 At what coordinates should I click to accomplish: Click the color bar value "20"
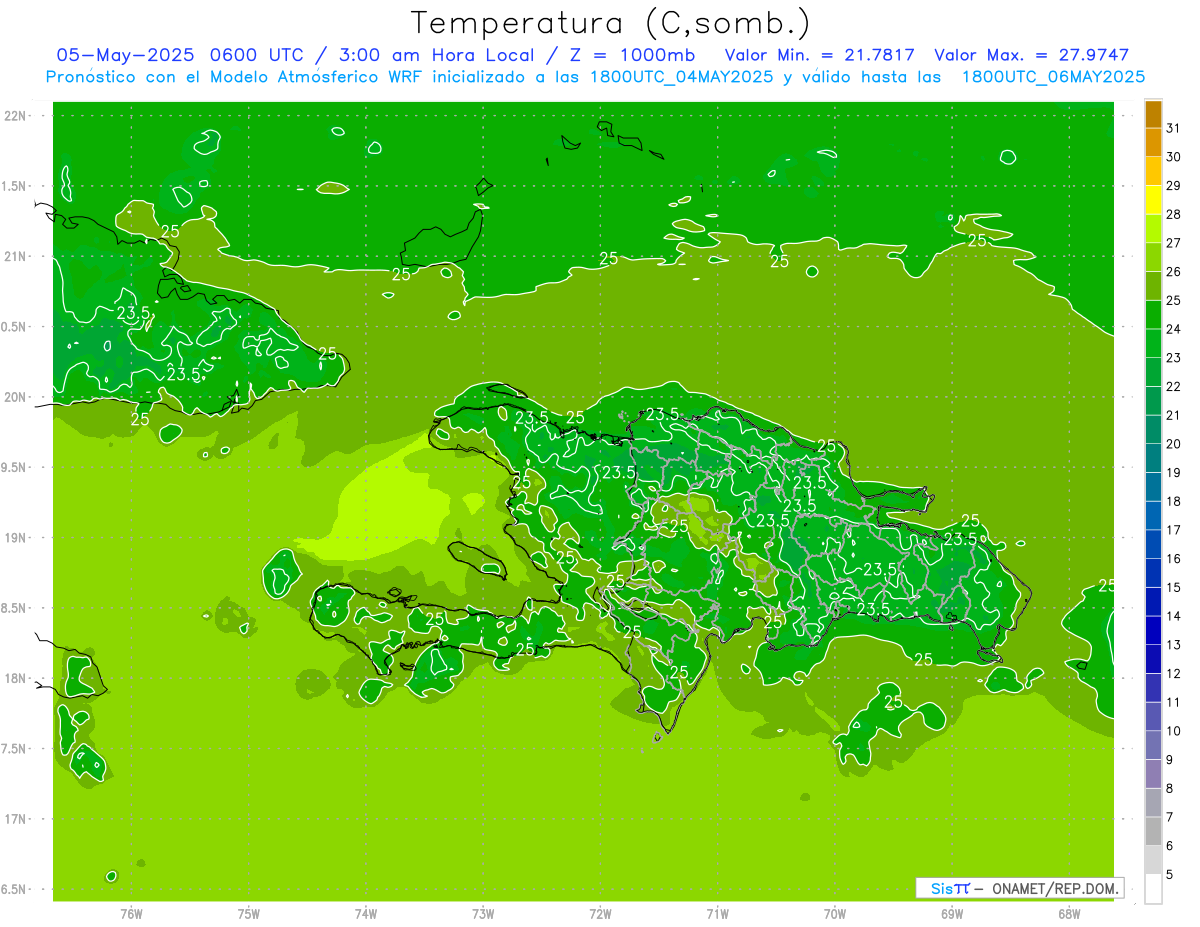[1174, 444]
